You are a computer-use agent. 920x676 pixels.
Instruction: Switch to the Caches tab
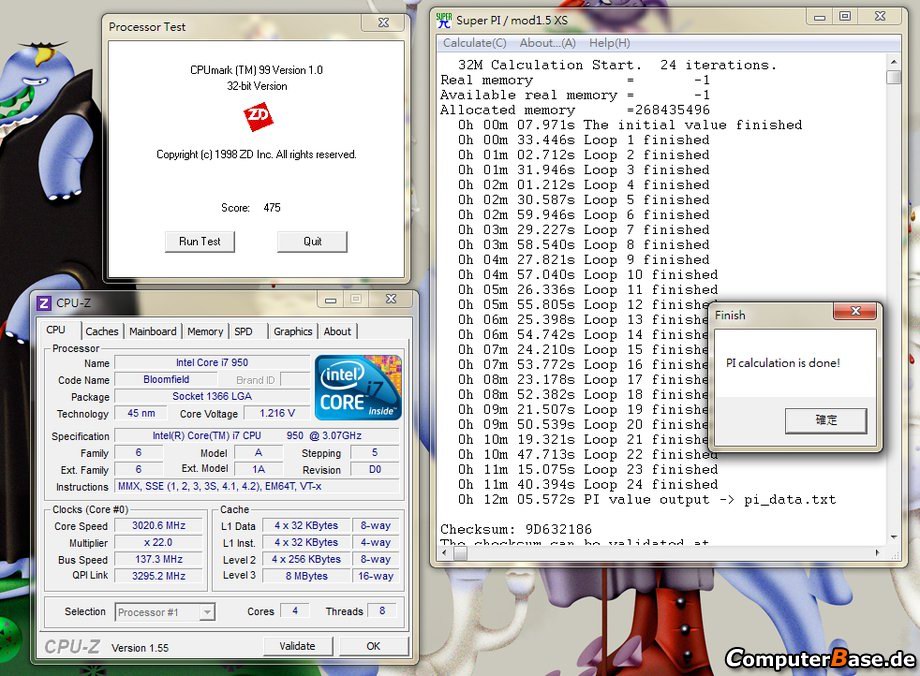(x=101, y=331)
